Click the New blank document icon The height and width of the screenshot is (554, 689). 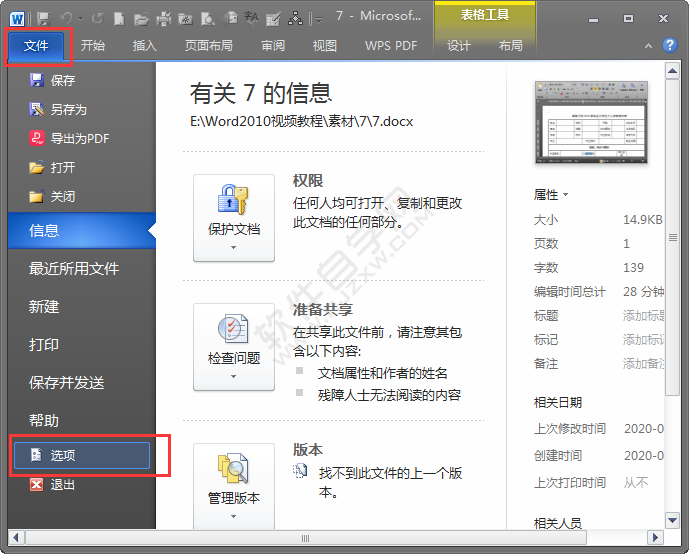tap(119, 18)
